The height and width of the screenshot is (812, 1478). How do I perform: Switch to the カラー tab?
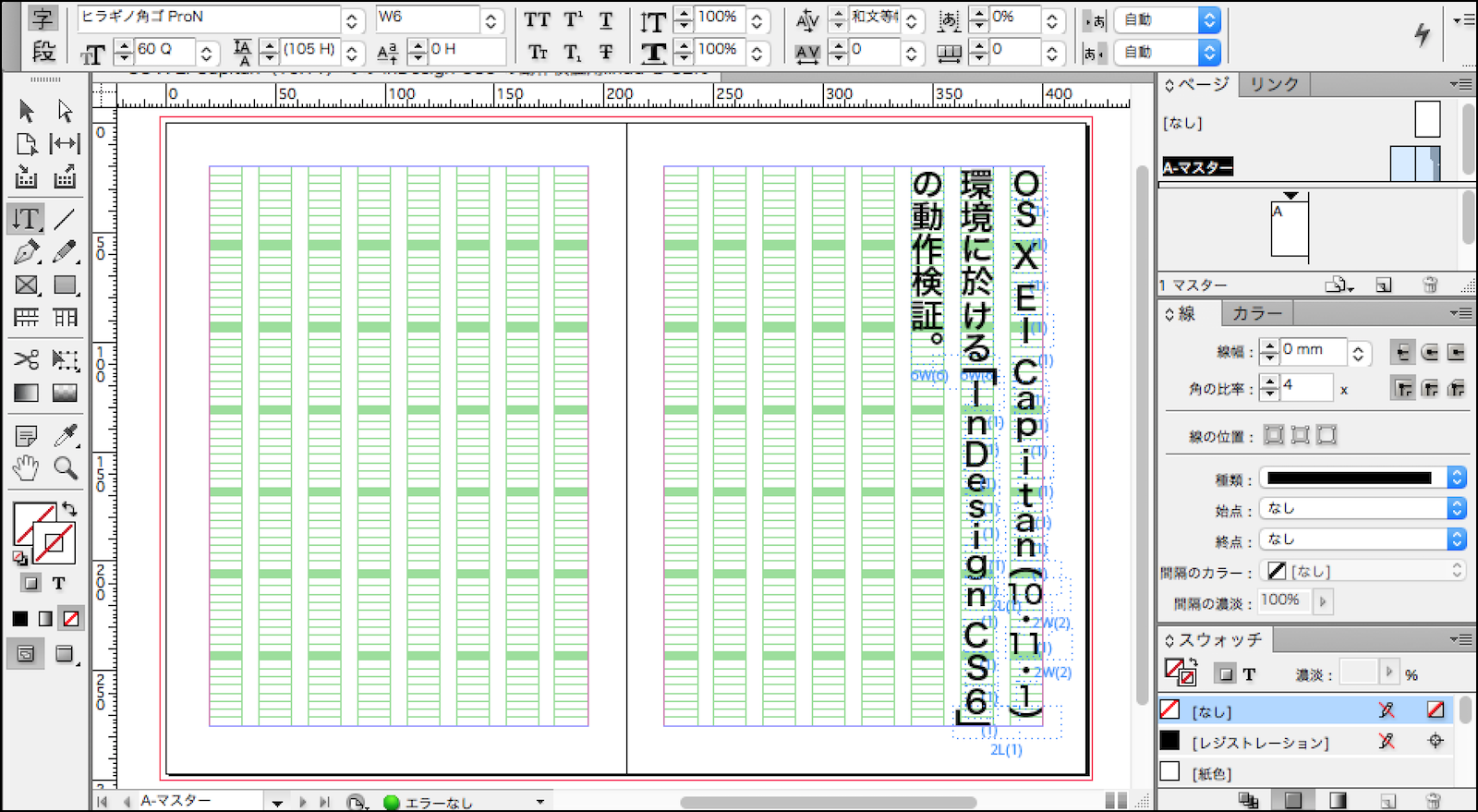pyautogui.click(x=1256, y=314)
